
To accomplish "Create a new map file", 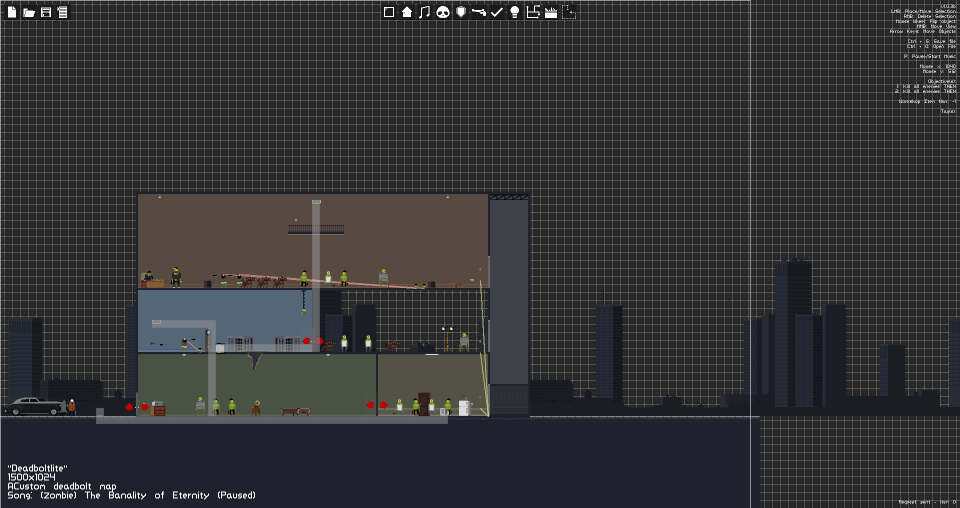I will 12,12.
